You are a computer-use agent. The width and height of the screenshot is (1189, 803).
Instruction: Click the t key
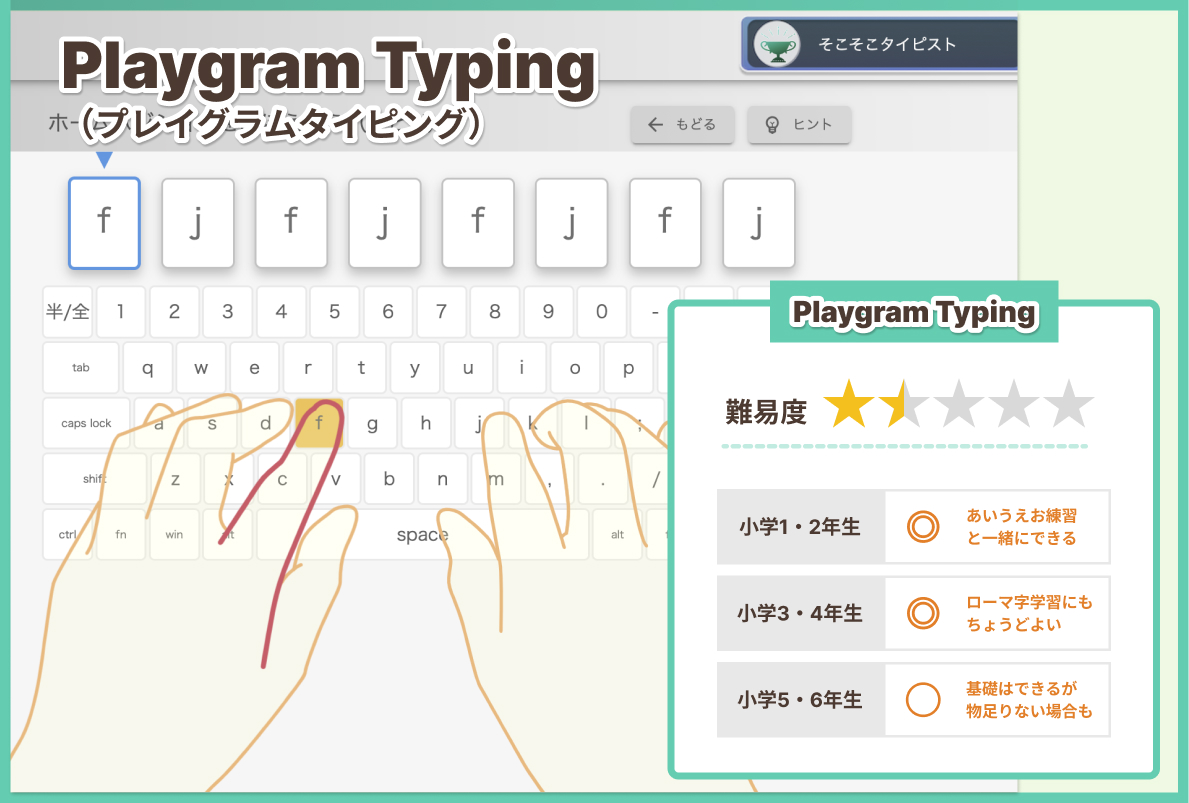pyautogui.click(x=362, y=368)
